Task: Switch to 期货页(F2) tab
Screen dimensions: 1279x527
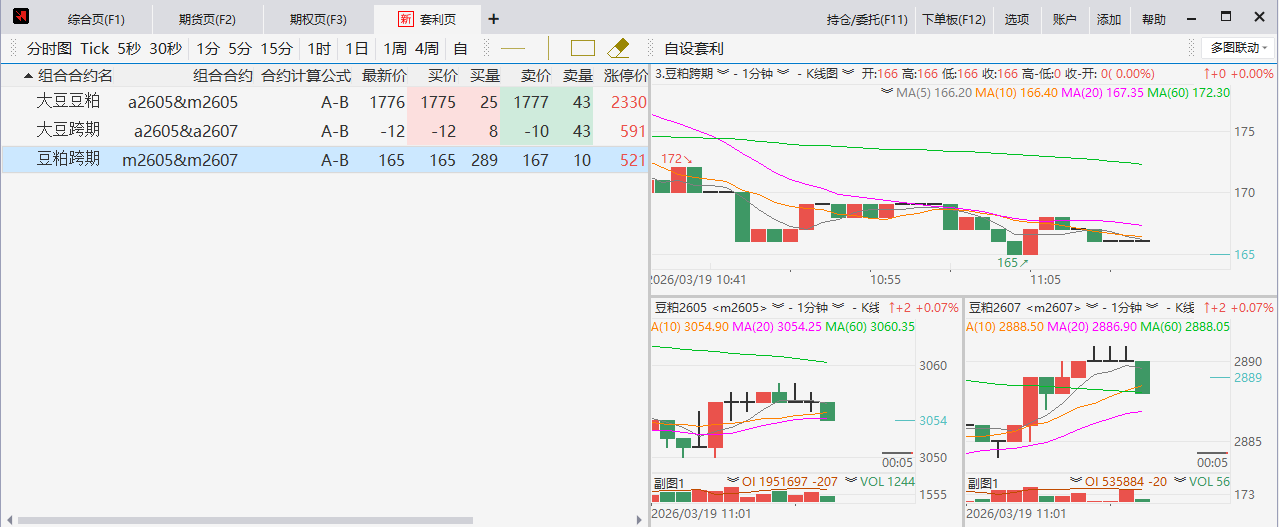Action: (207, 19)
